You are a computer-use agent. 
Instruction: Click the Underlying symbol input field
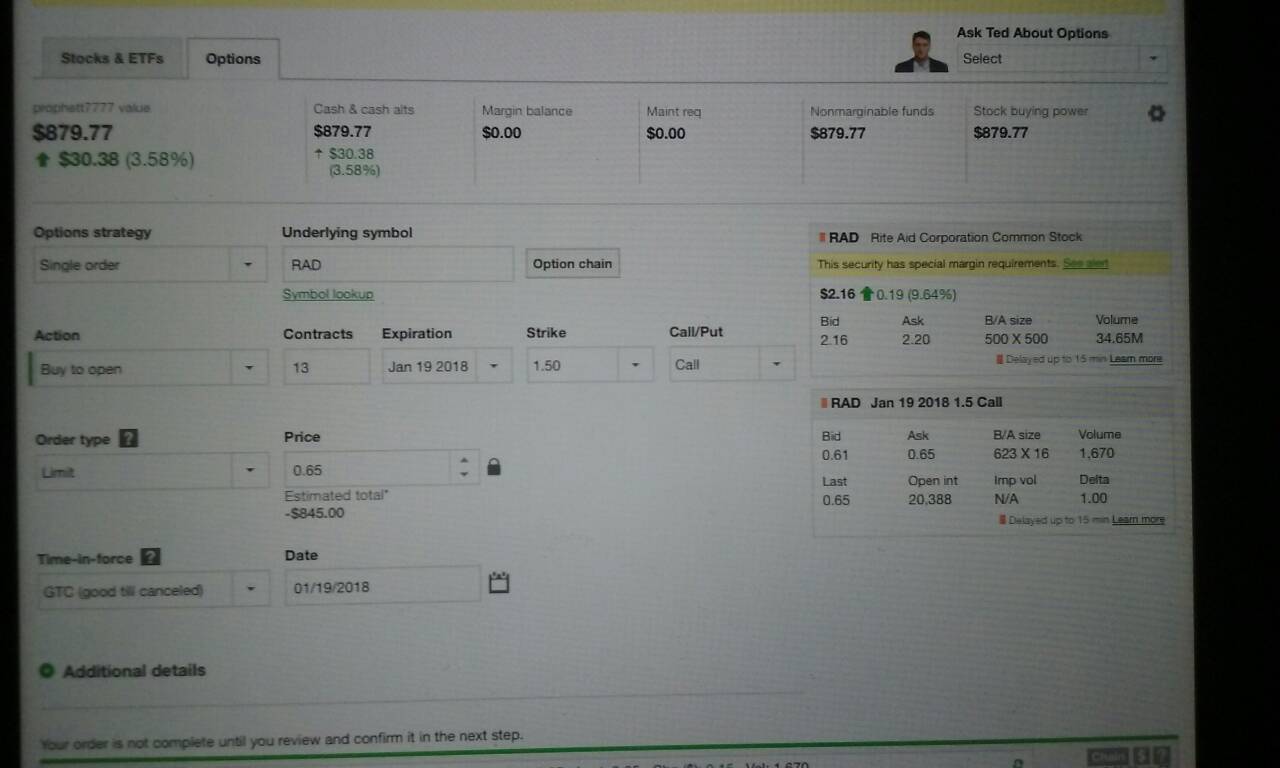398,264
